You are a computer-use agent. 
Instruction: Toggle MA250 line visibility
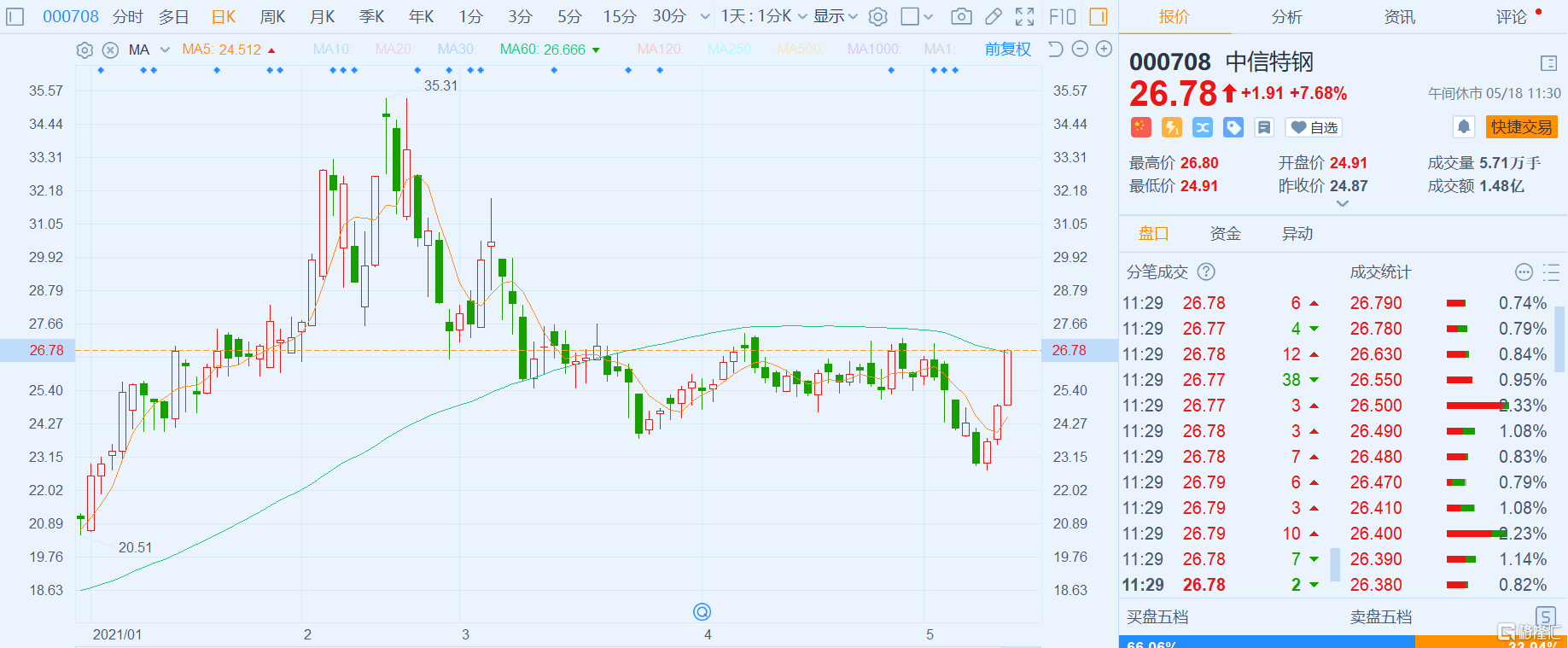(730, 50)
